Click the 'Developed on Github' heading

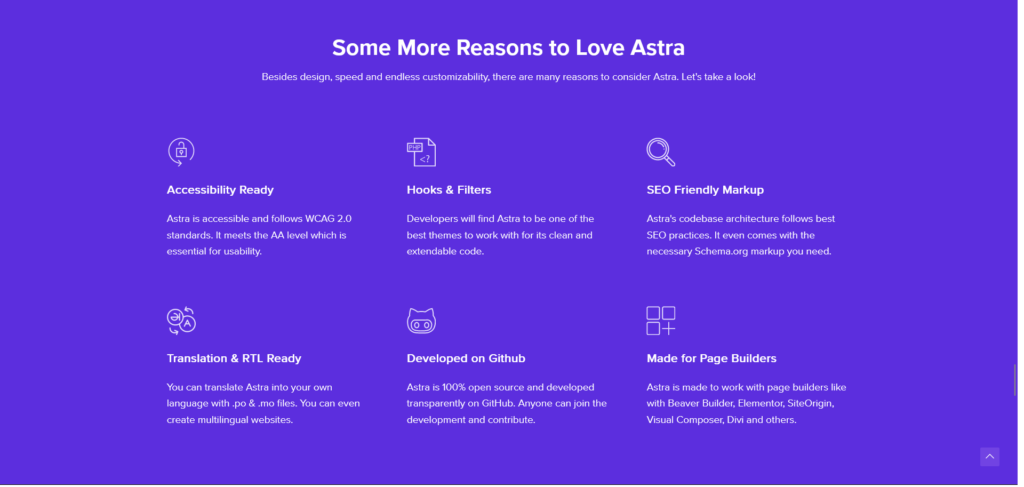466,358
